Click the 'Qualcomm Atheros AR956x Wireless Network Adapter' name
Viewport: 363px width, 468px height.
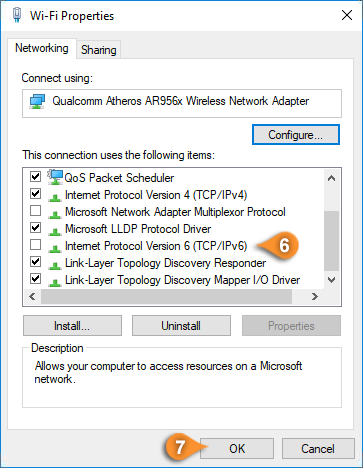click(181, 101)
